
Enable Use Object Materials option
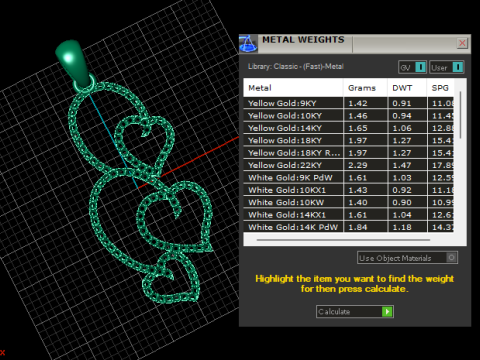click(407, 258)
